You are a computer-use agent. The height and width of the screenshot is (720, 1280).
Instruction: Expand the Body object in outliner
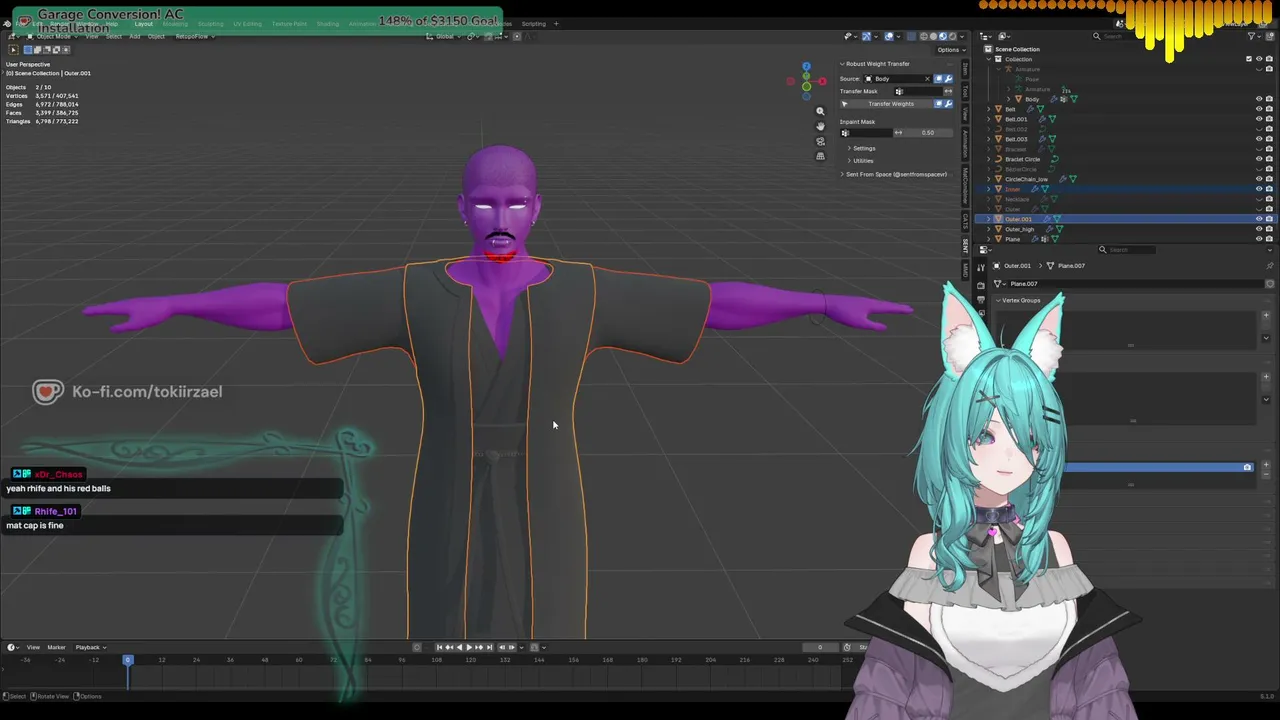pyautogui.click(x=1010, y=99)
